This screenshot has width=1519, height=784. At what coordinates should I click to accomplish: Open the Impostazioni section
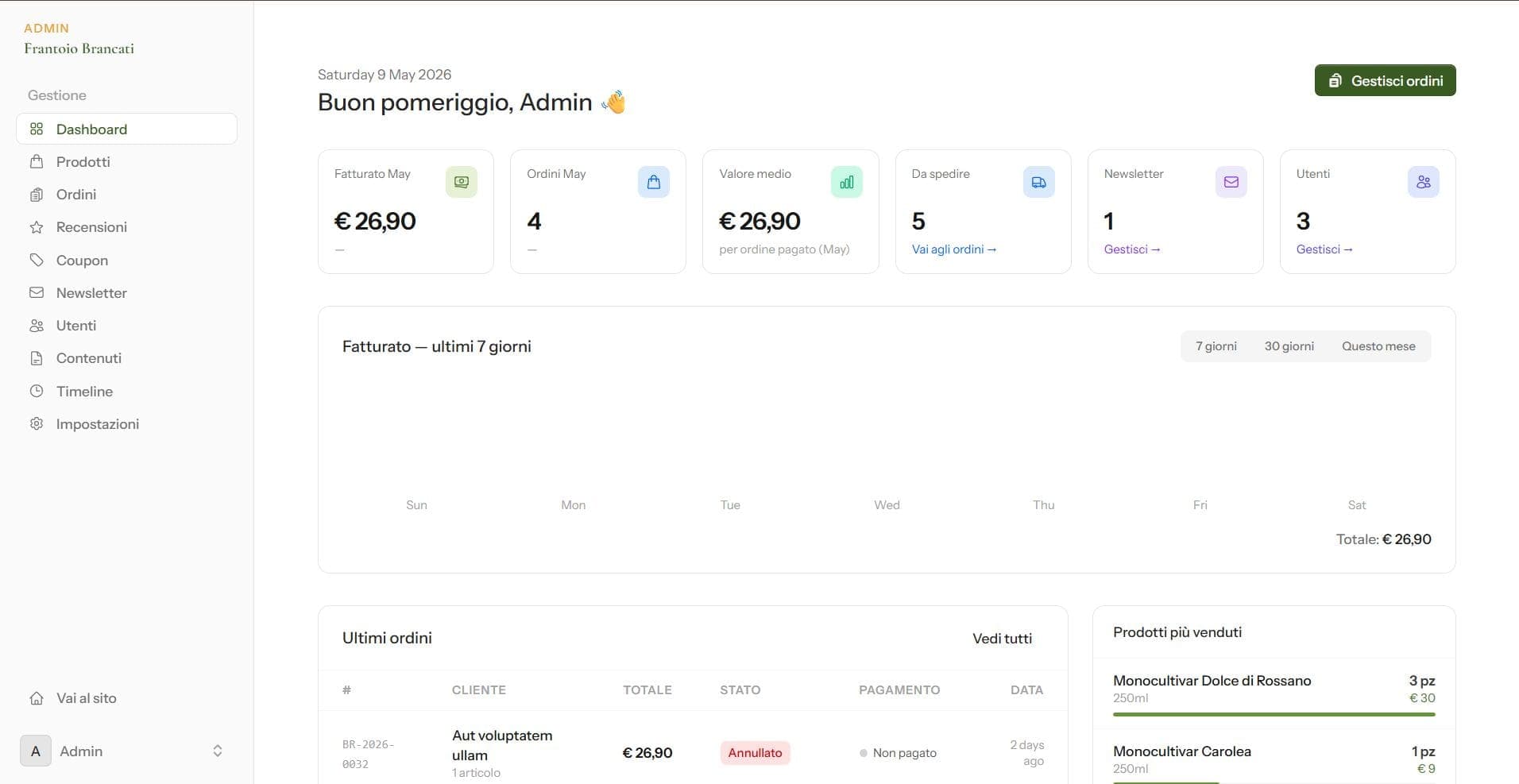[x=126, y=423]
